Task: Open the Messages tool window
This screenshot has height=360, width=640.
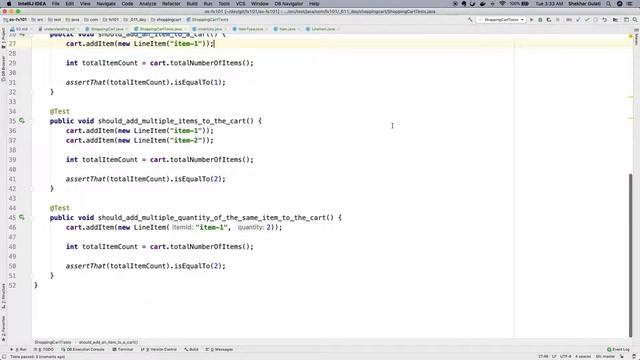Action: 219,349
